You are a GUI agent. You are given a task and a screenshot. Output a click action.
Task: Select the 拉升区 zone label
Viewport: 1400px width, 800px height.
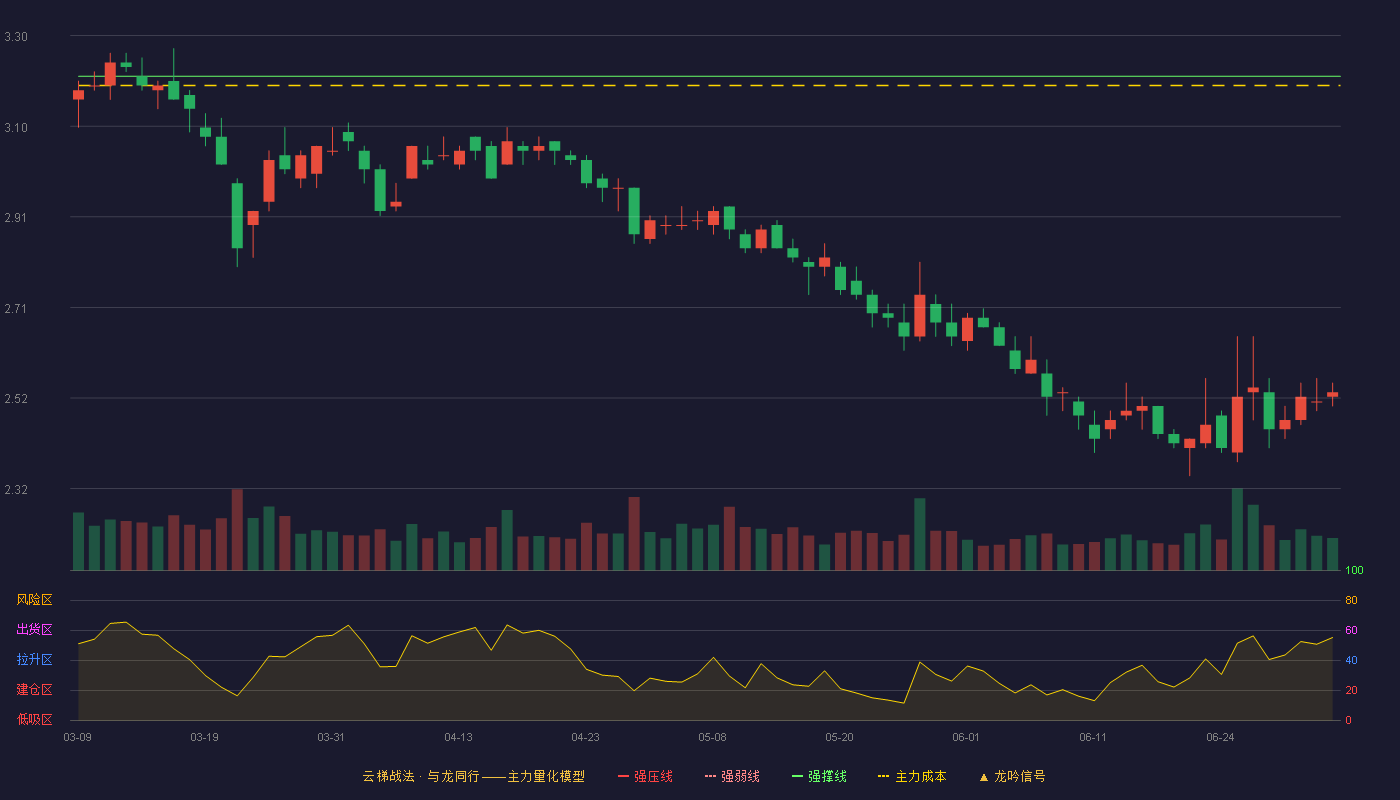(x=34, y=660)
